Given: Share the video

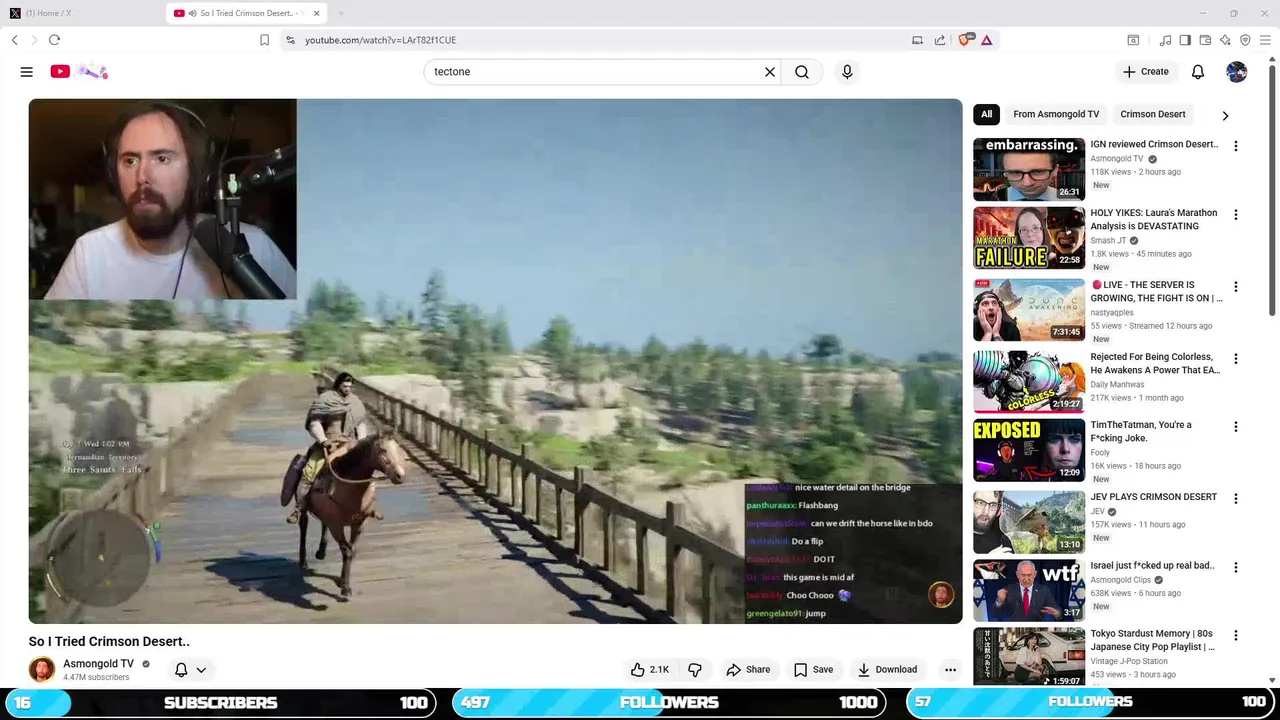Looking at the screenshot, I should tap(748, 670).
